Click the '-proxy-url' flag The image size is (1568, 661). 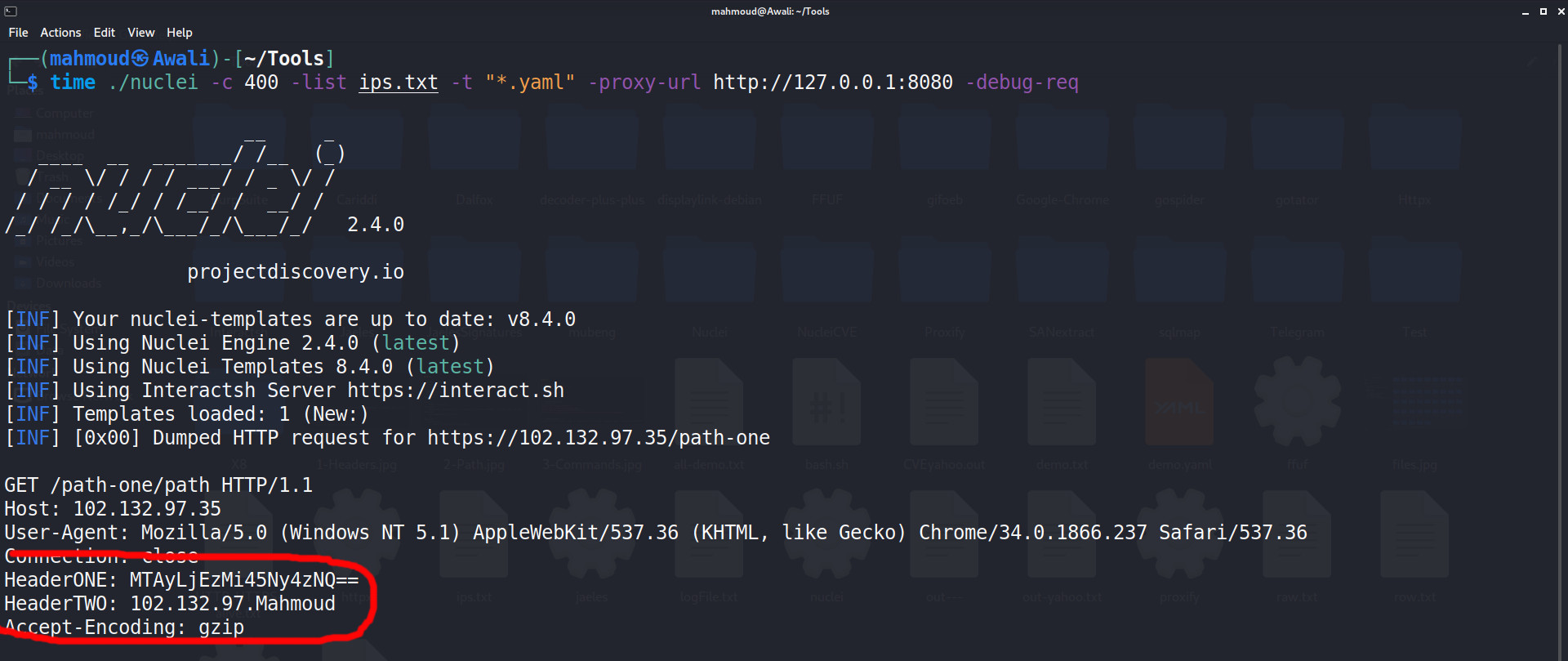point(644,83)
